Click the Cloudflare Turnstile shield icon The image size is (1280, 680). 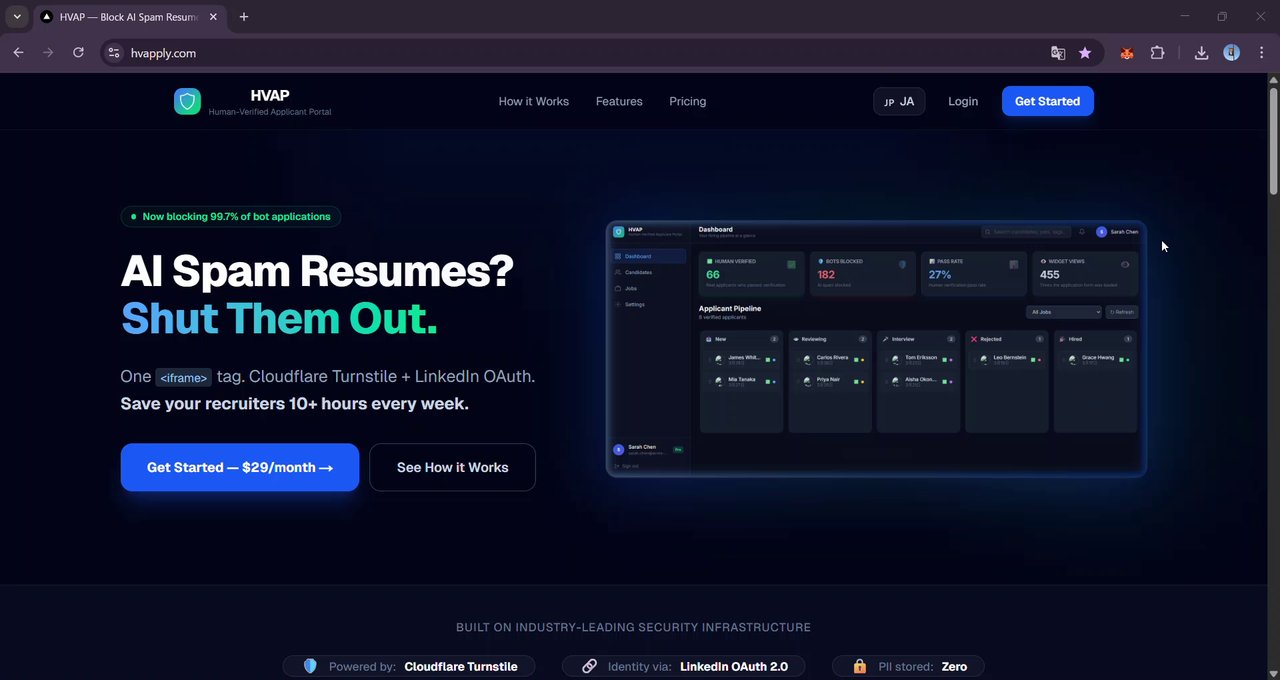(310, 666)
